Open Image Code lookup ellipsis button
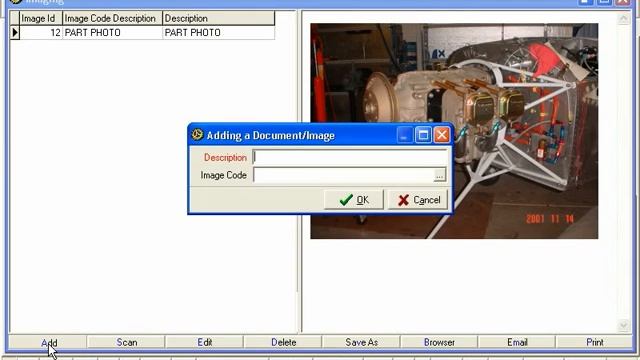640x360 pixels. click(440, 176)
